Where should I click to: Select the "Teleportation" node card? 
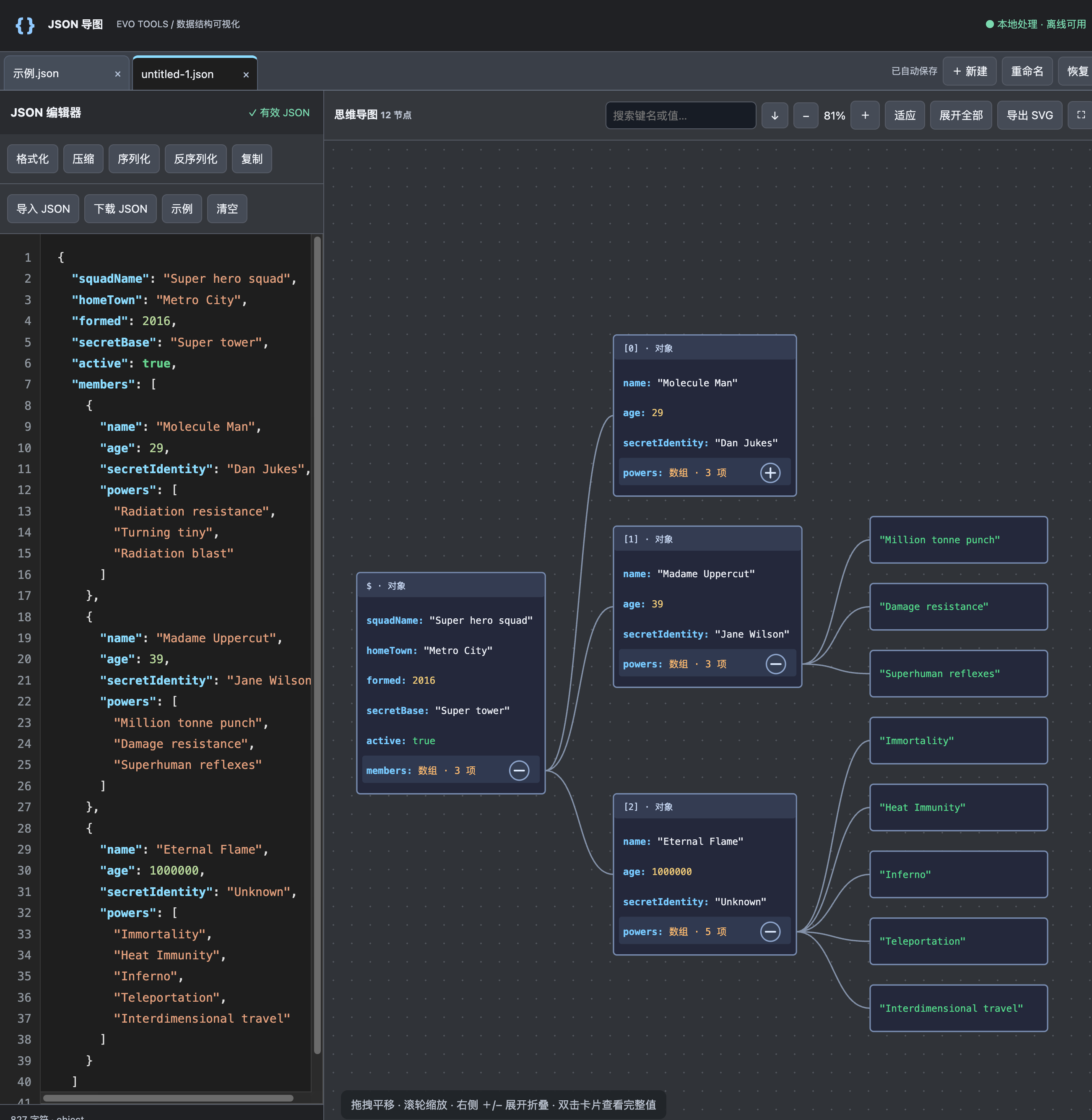tap(958, 941)
